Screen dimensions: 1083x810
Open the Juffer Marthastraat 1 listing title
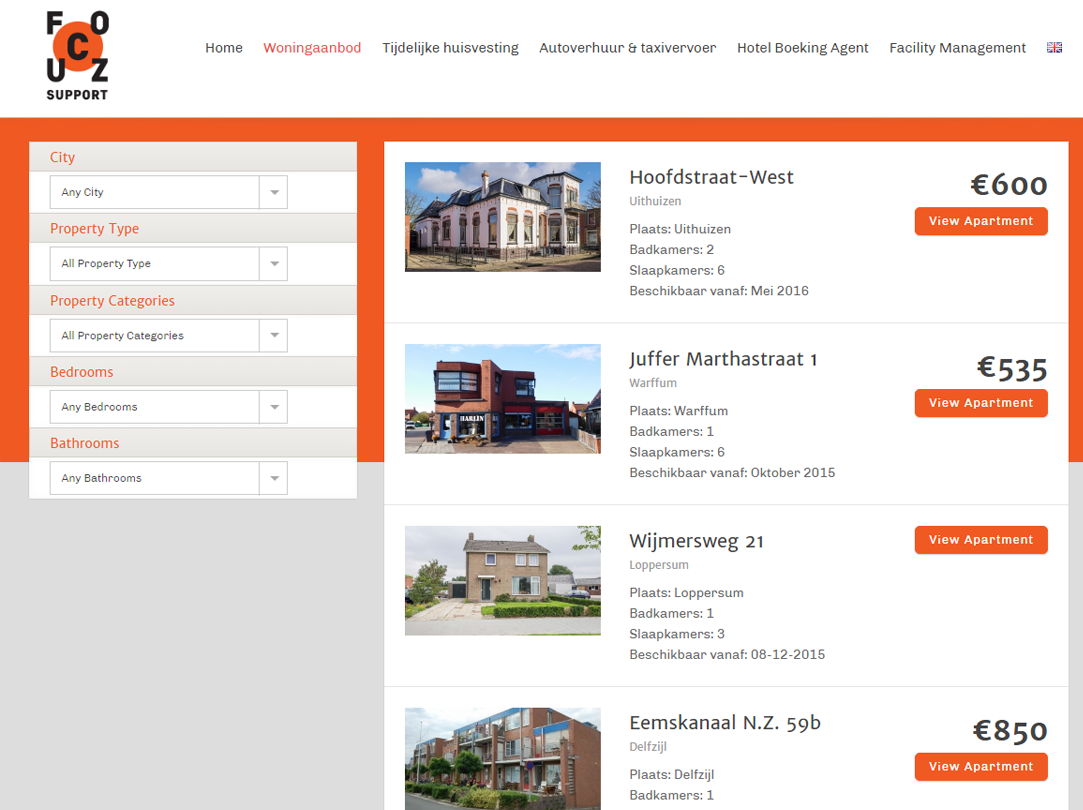click(x=723, y=359)
